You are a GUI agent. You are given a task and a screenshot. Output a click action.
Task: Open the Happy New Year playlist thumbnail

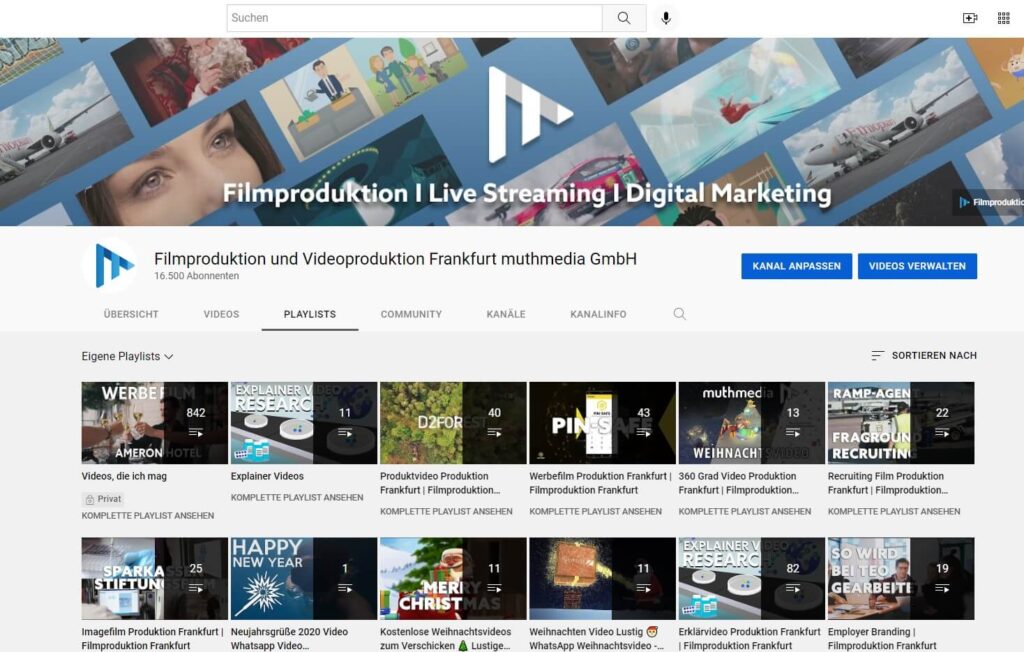304,579
